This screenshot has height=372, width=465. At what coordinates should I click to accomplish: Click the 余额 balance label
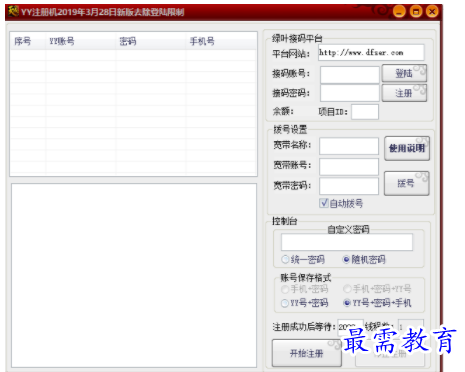pyautogui.click(x=283, y=112)
